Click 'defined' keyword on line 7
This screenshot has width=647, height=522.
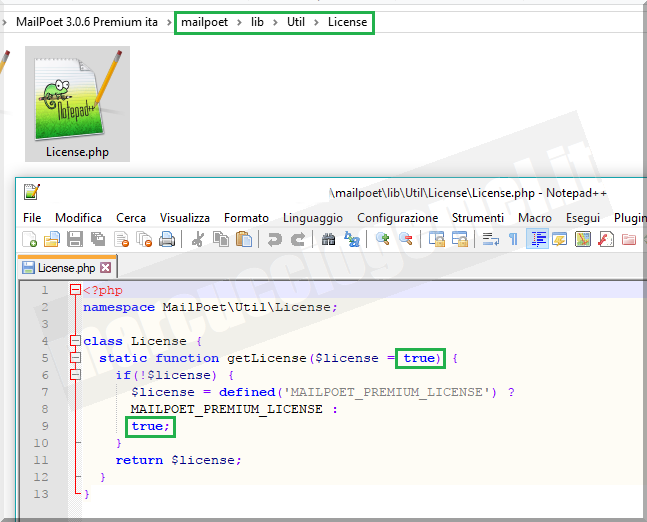(x=247, y=392)
